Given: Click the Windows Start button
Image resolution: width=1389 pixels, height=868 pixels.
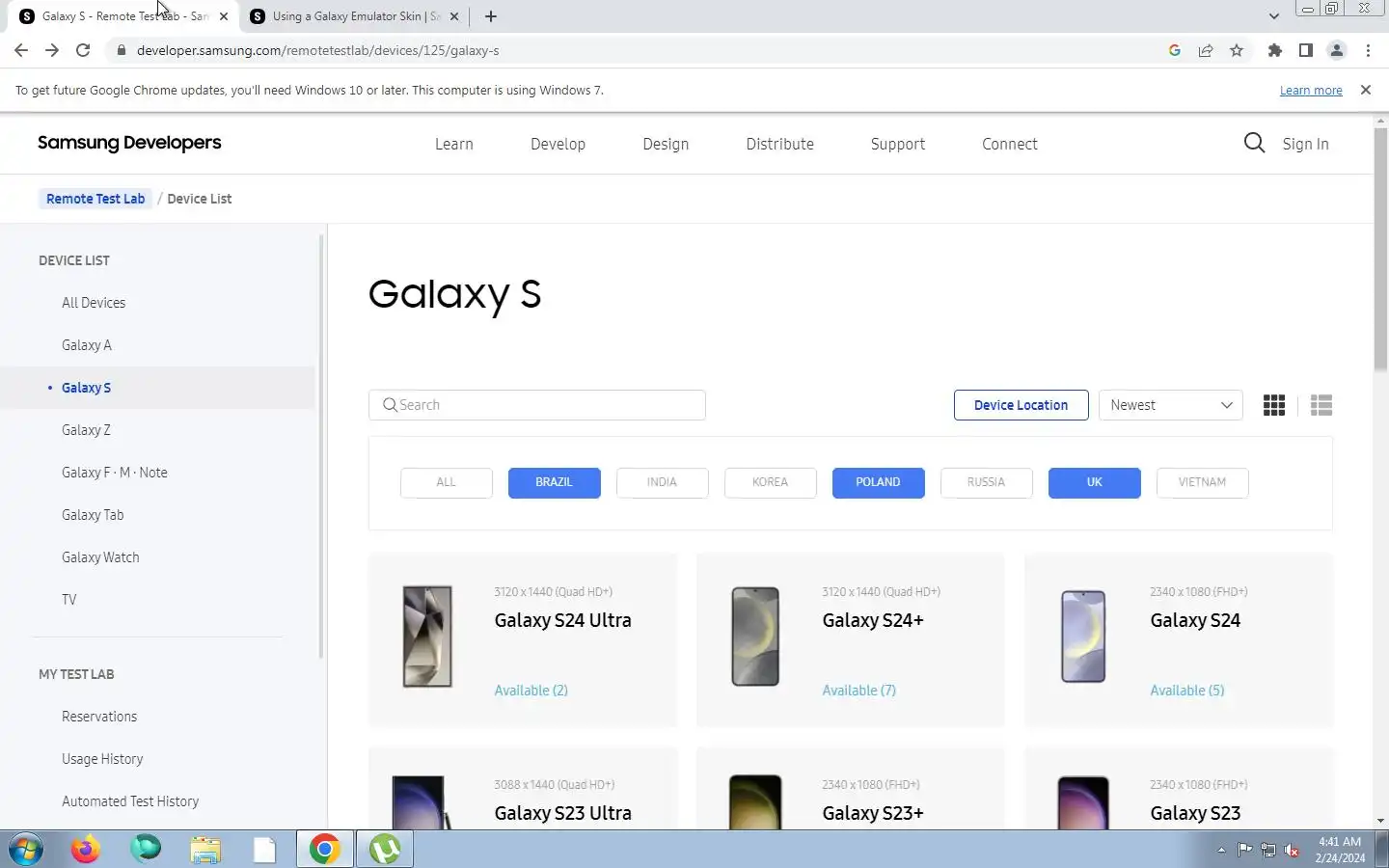Looking at the screenshot, I should [x=26, y=850].
